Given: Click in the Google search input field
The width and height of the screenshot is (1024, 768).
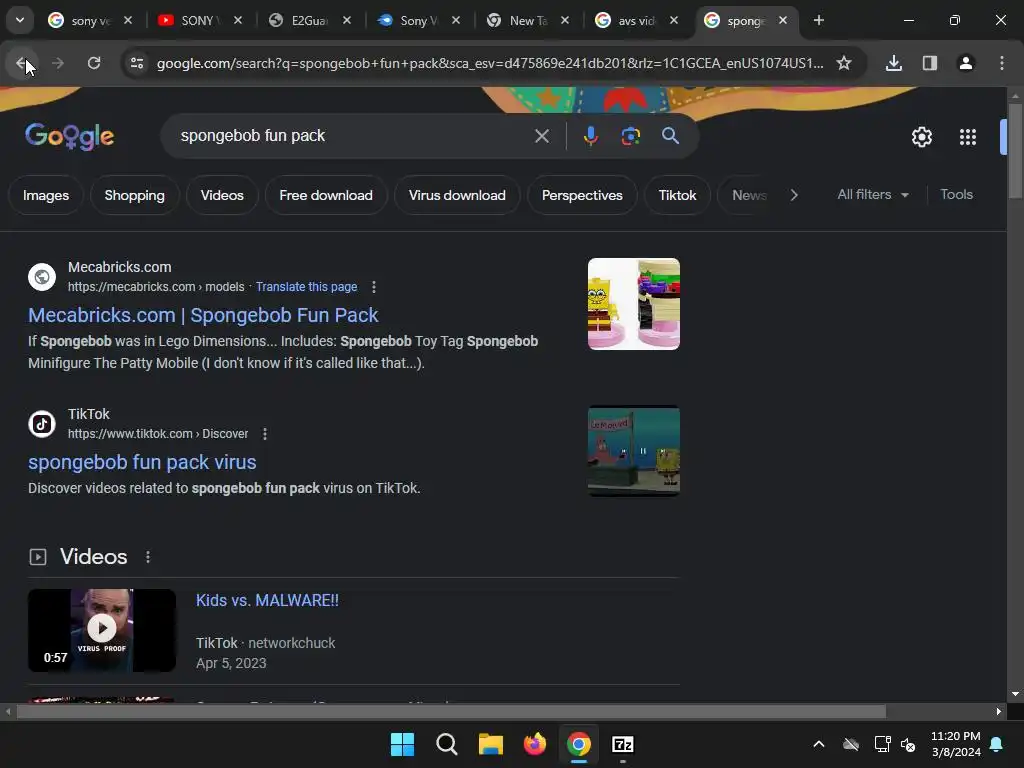Looking at the screenshot, I should pyautogui.click(x=353, y=136).
